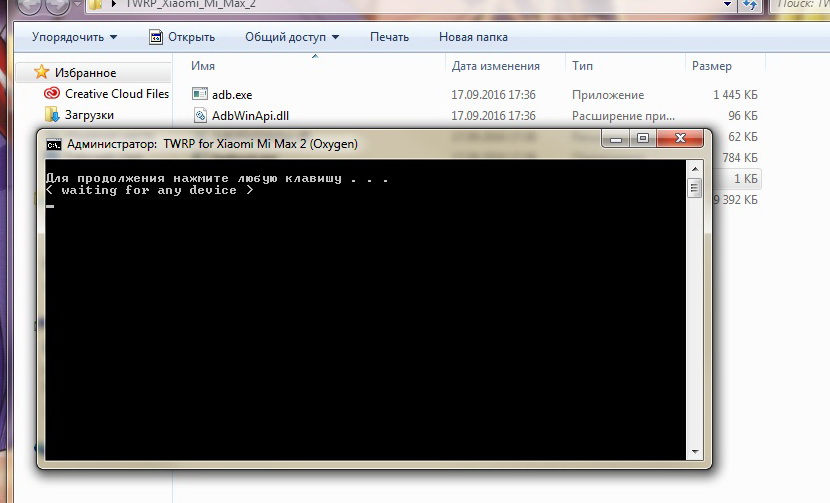Click the Creative Cloud Files icon
This screenshot has height=503, width=830.
pyautogui.click(x=52, y=94)
